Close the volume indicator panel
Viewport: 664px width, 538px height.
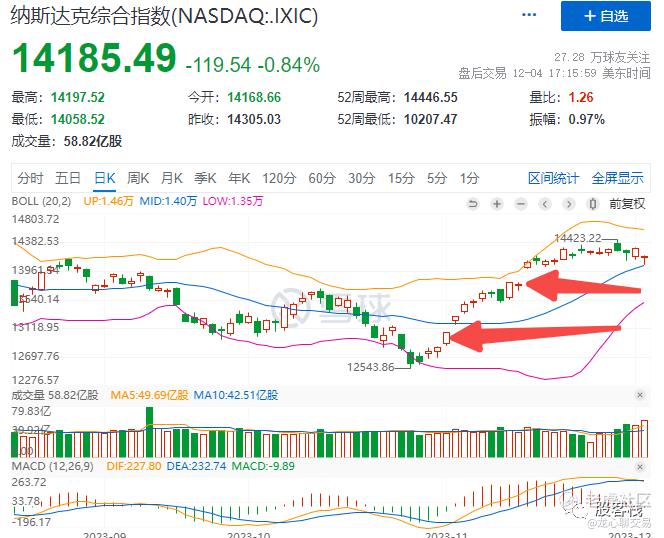click(x=640, y=395)
